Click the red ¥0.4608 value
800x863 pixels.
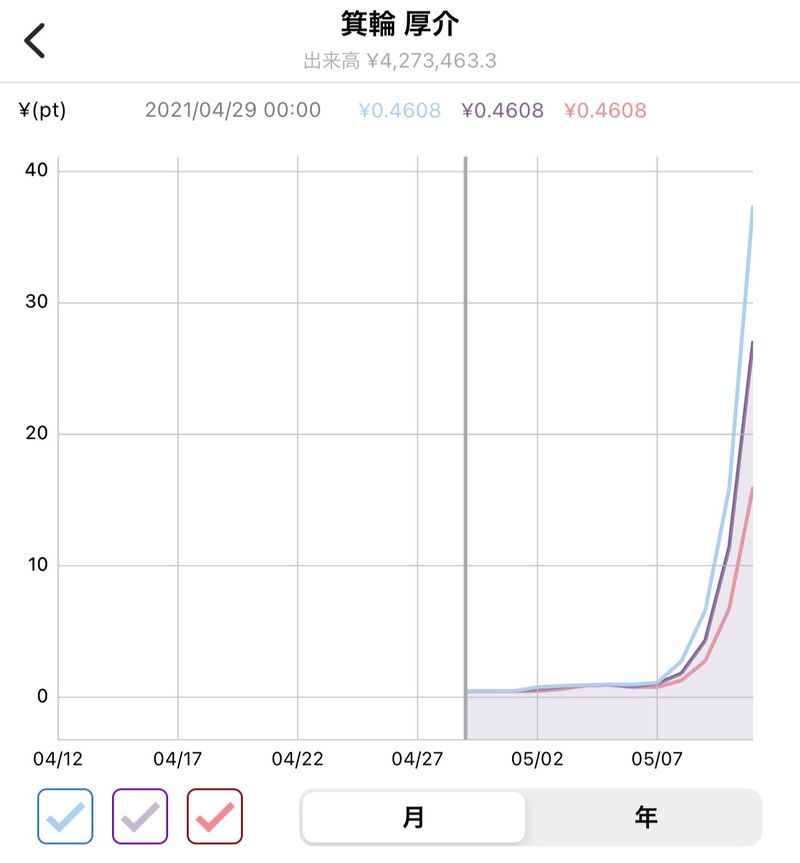(605, 110)
